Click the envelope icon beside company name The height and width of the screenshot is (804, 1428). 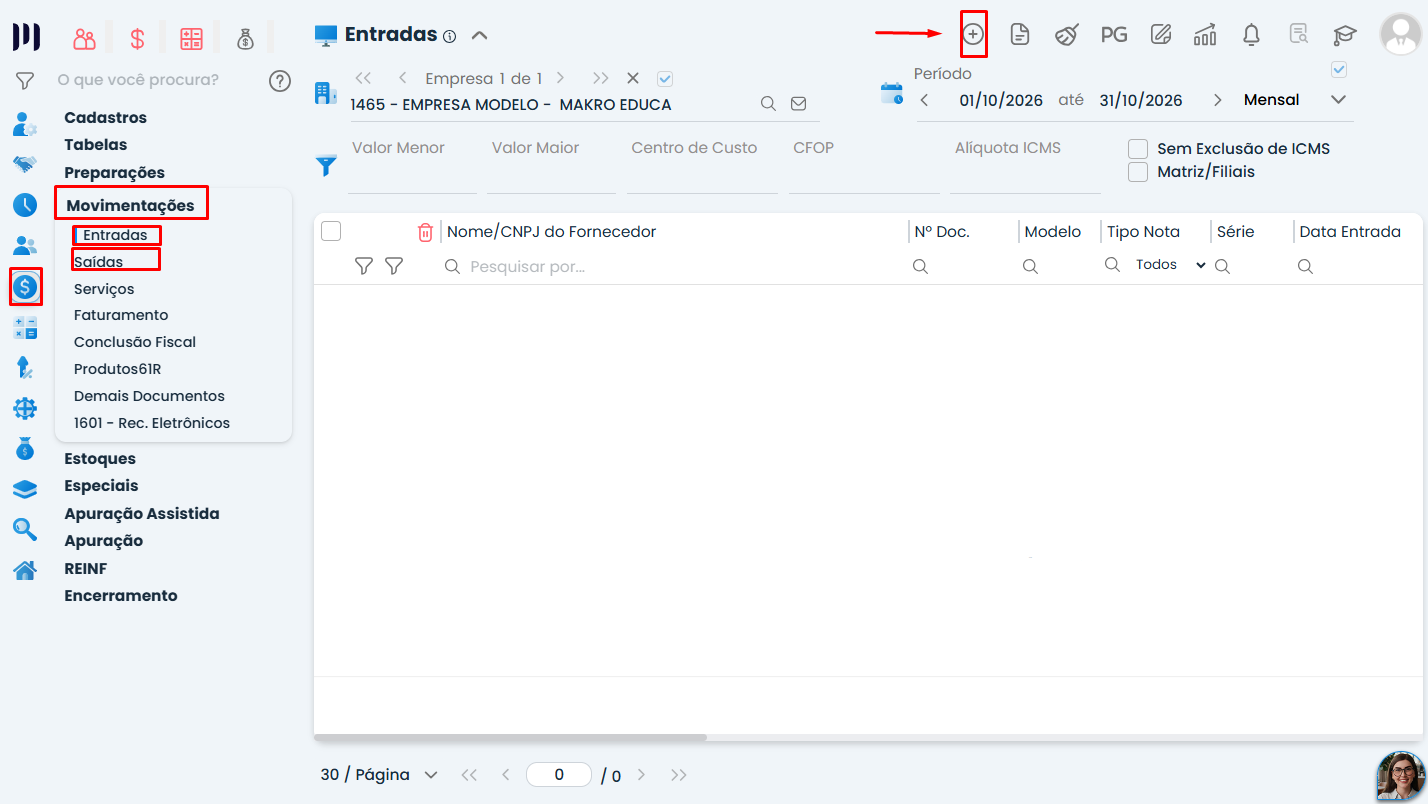click(798, 103)
